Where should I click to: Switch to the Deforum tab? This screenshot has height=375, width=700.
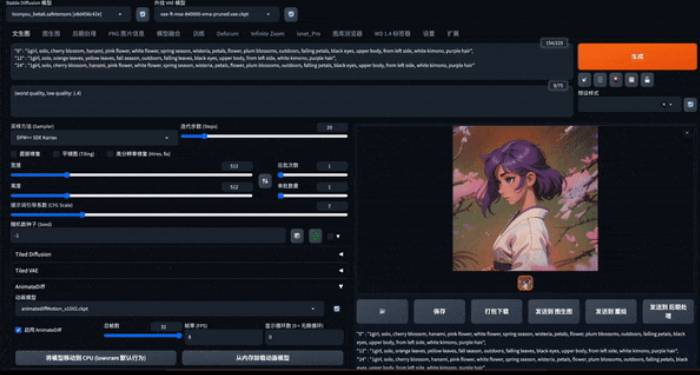pos(228,33)
